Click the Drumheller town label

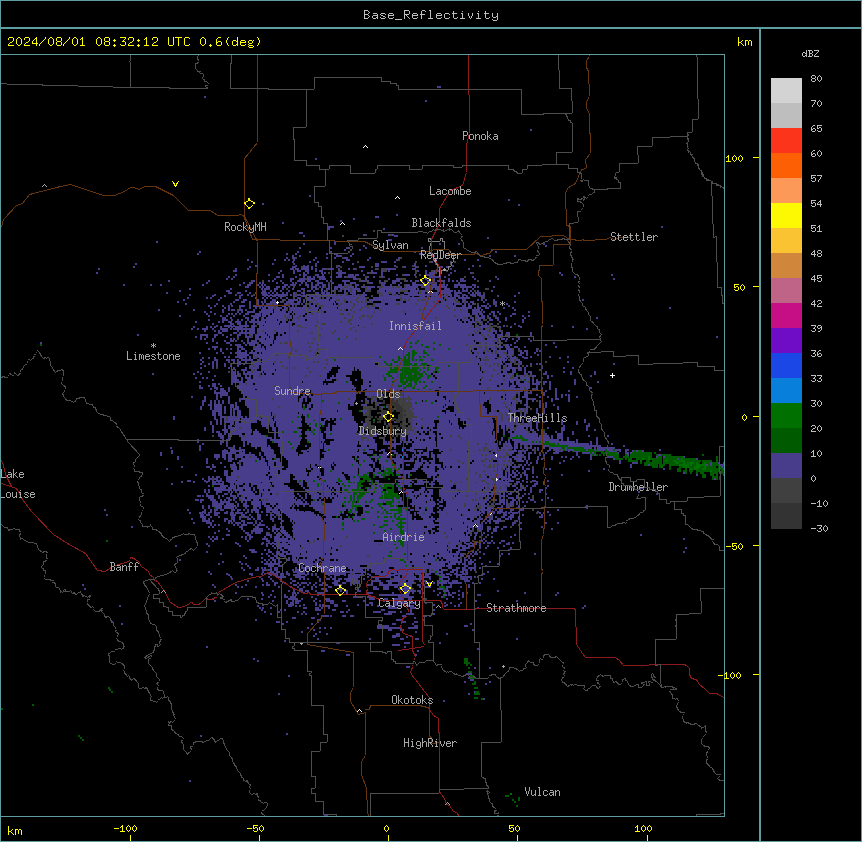tap(638, 487)
